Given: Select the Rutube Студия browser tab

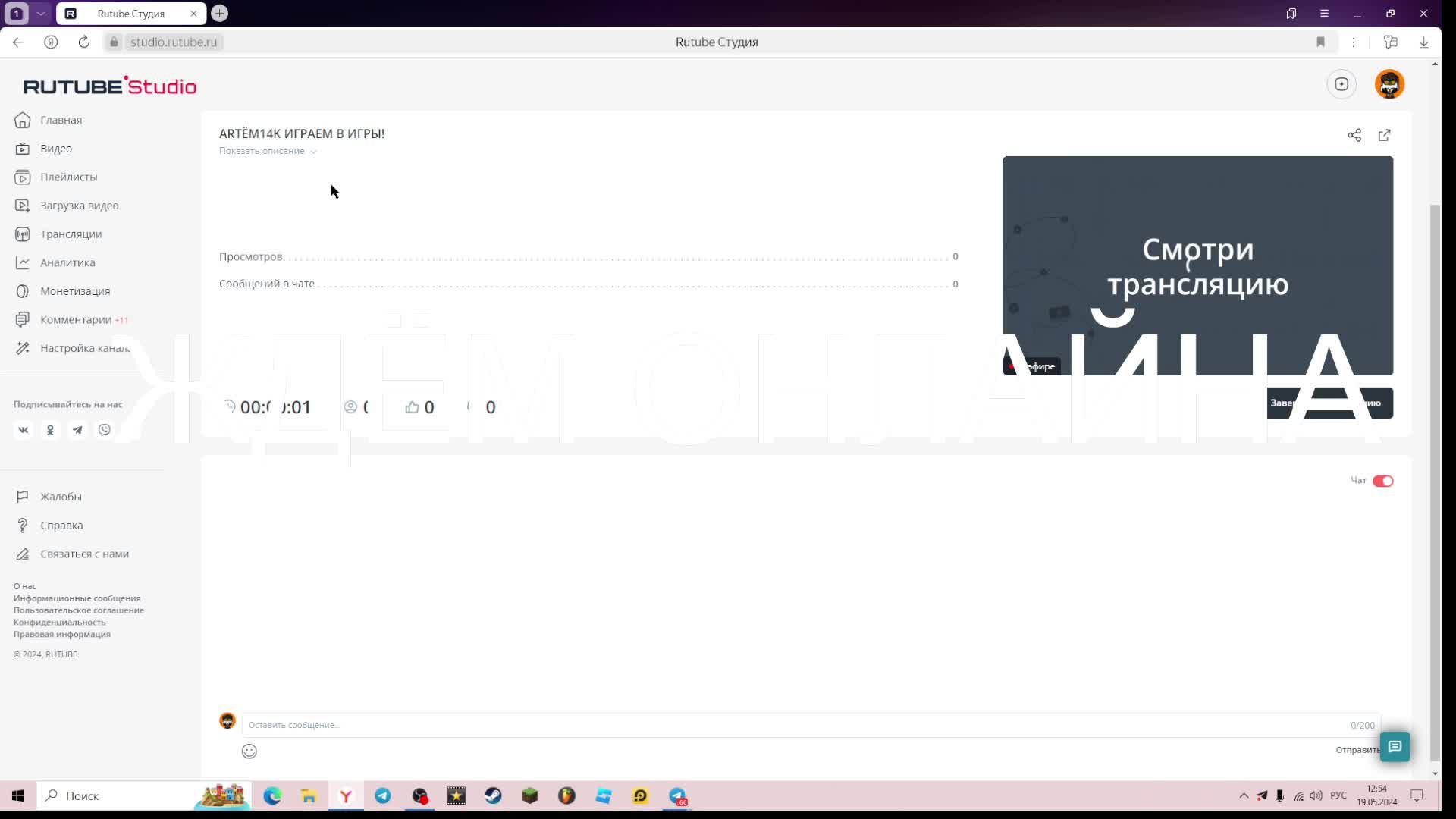Looking at the screenshot, I should 130,14.
